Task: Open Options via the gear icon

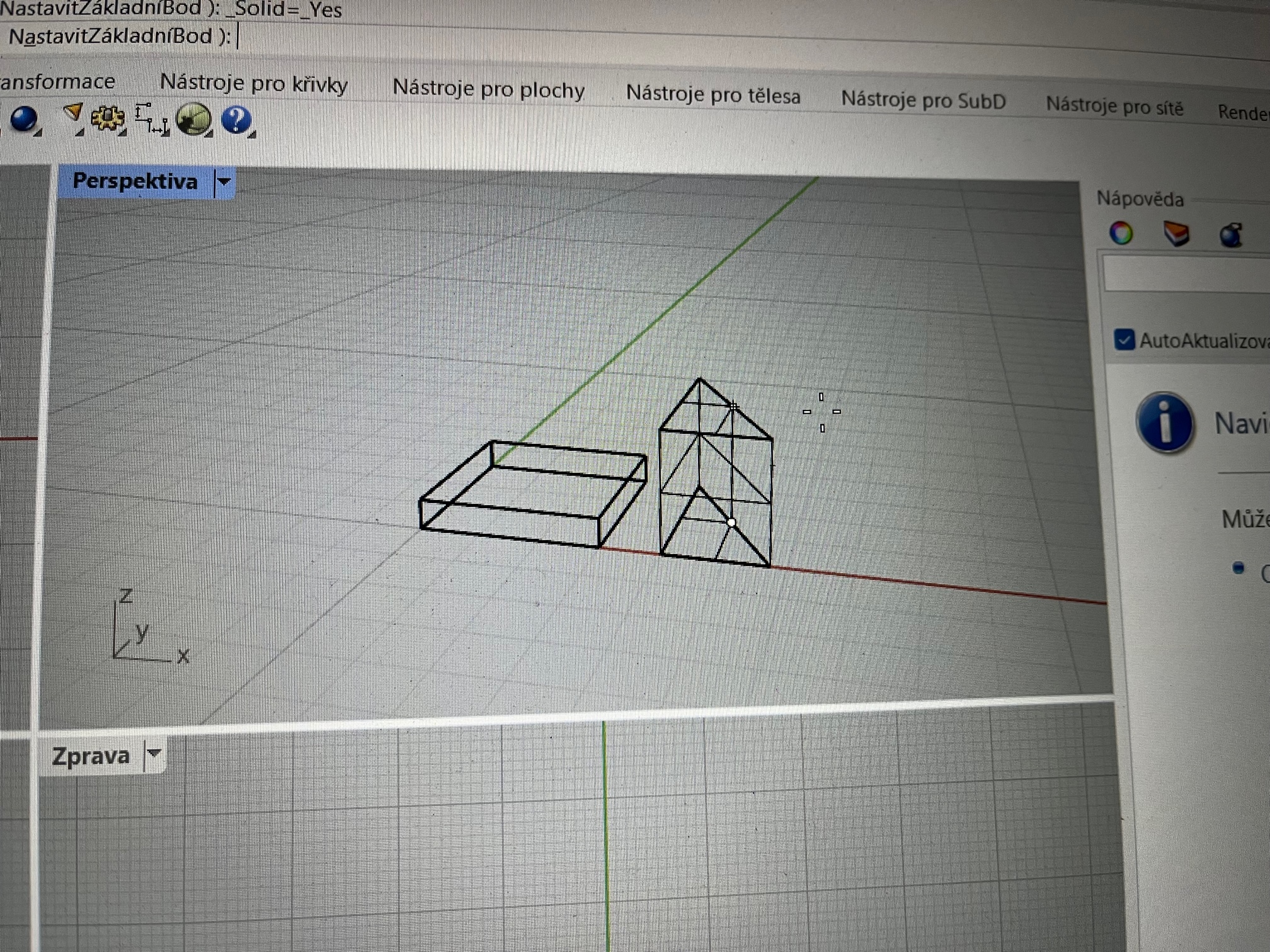Action: (x=108, y=118)
